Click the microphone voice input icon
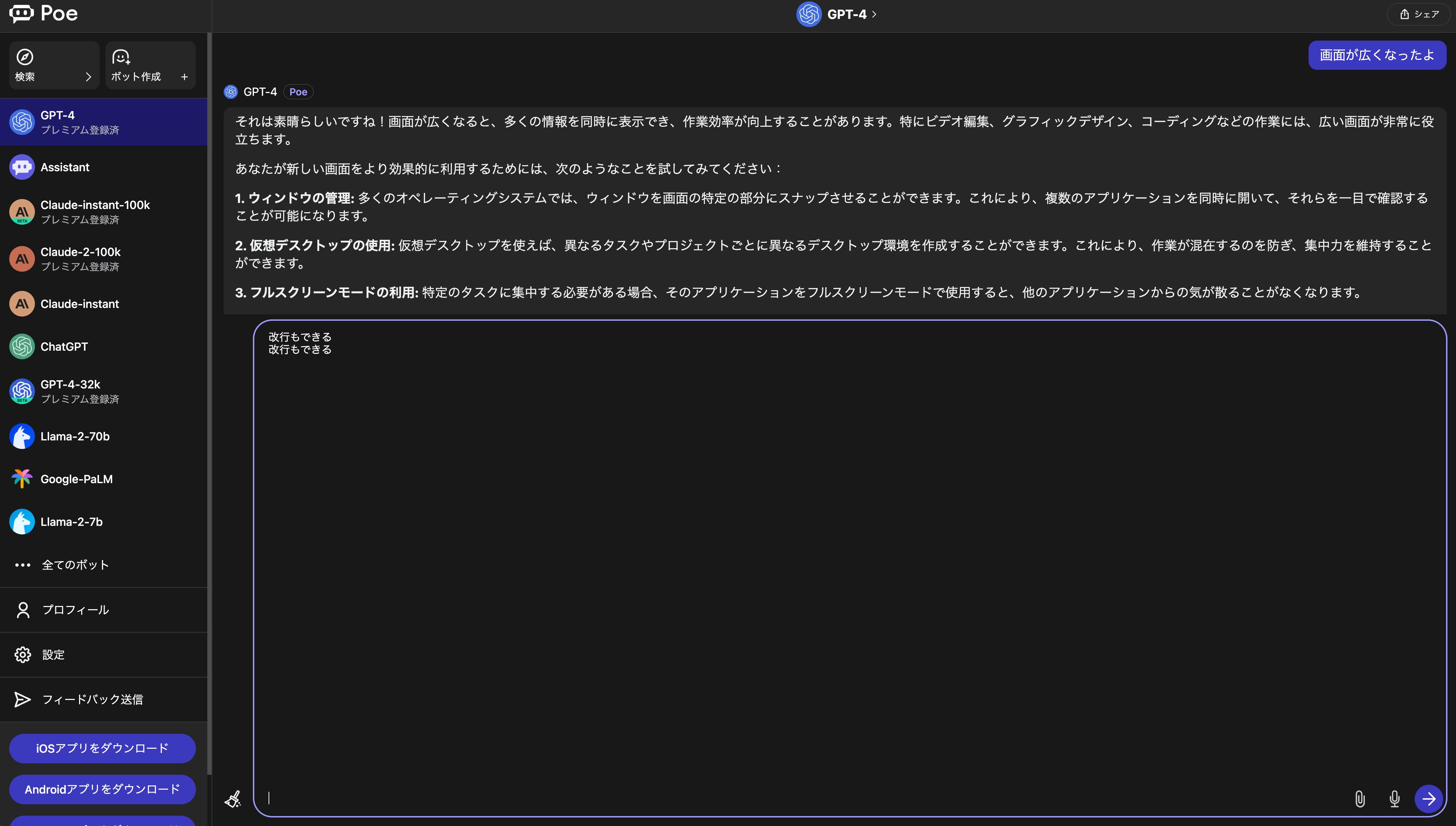 (x=1395, y=799)
